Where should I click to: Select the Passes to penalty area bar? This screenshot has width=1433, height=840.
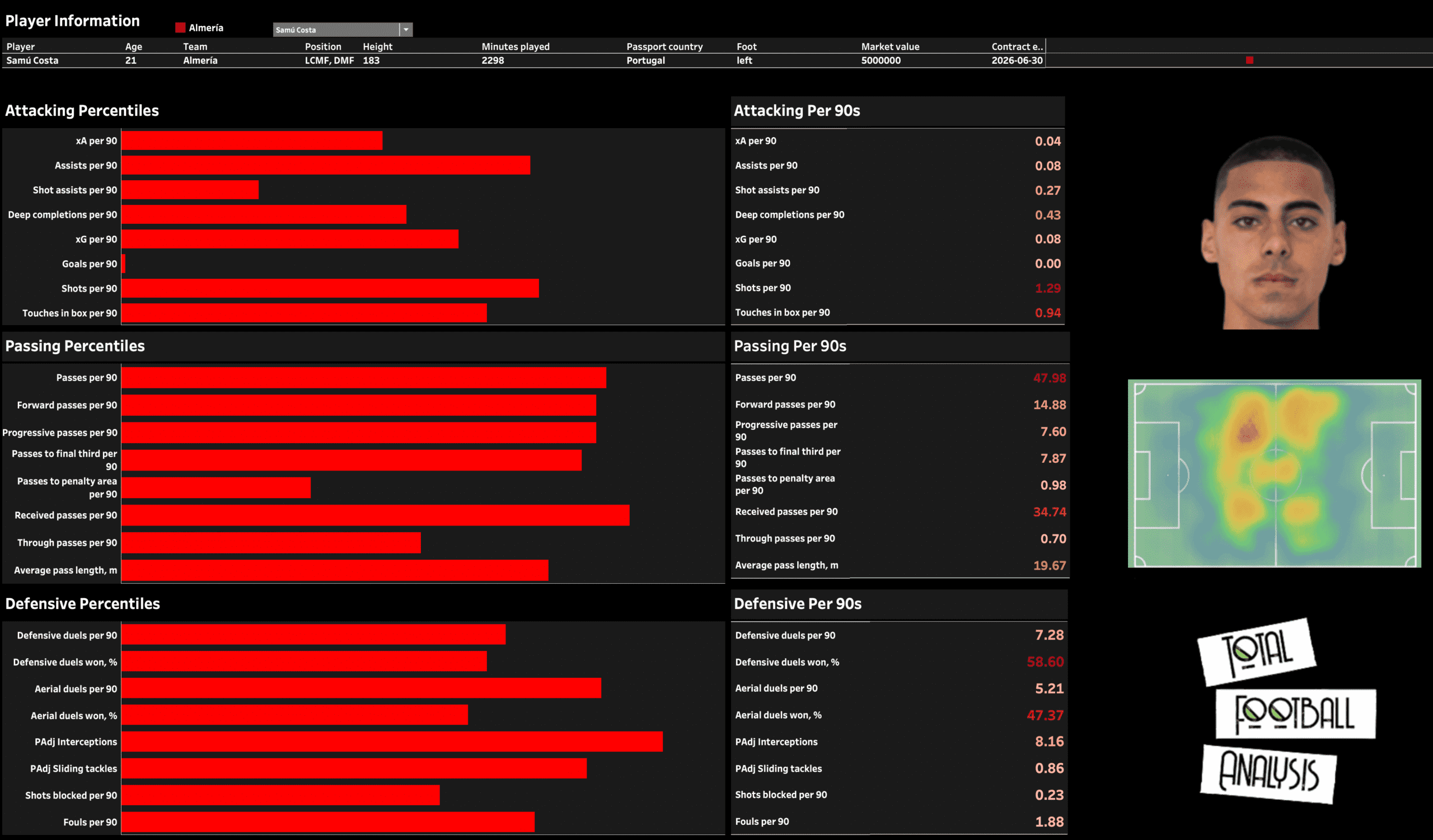pyautogui.click(x=216, y=487)
